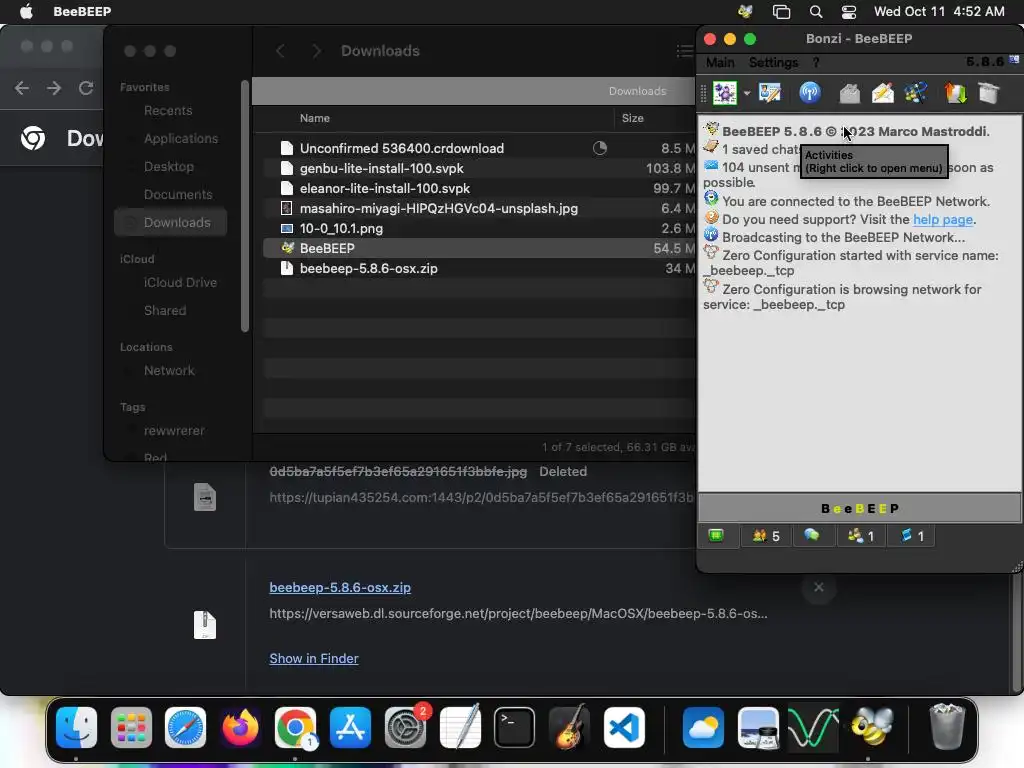Open the create group chat icon

coord(916,93)
